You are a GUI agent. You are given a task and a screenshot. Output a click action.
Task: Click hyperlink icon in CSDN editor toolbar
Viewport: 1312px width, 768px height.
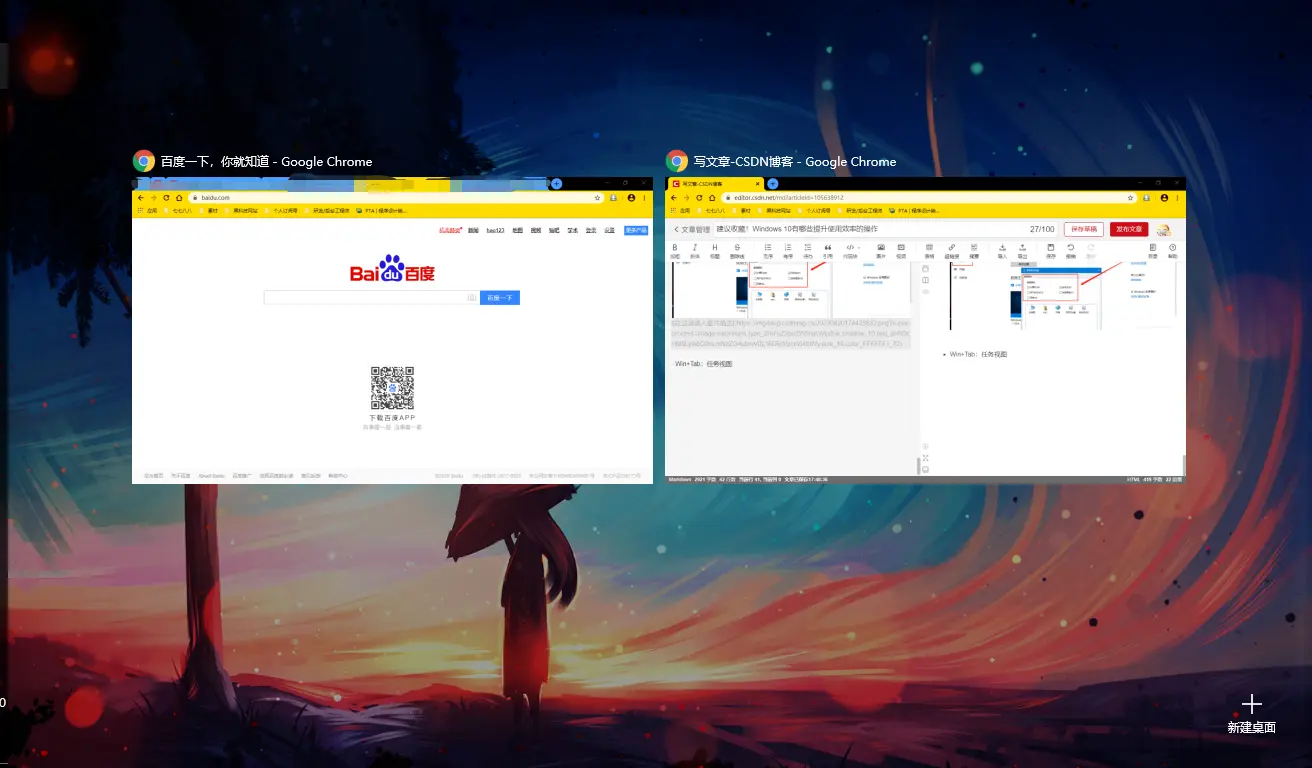952,247
